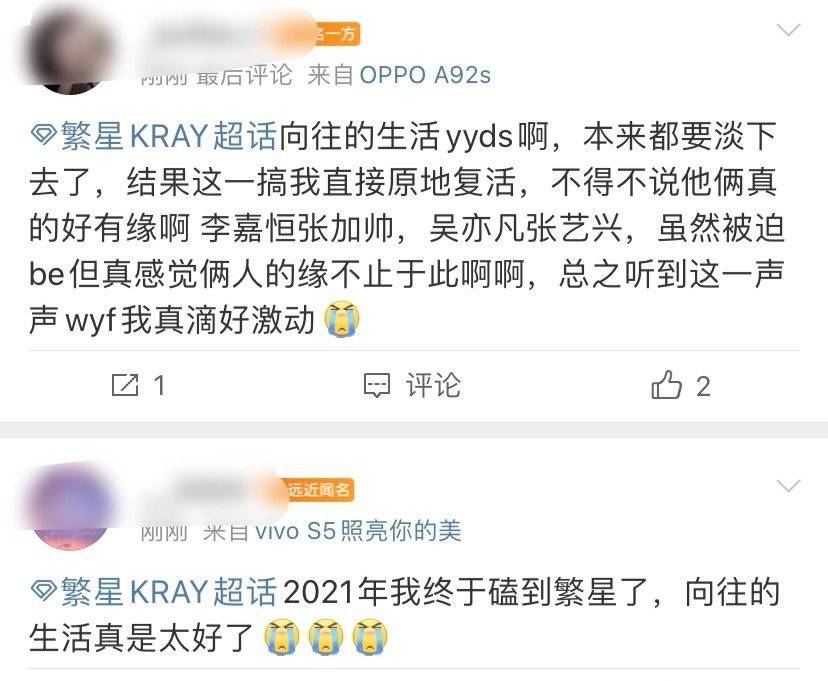Image resolution: width=828 pixels, height=681 pixels.
Task: Tap the comment bubble icon on first post
Action: coord(377,385)
